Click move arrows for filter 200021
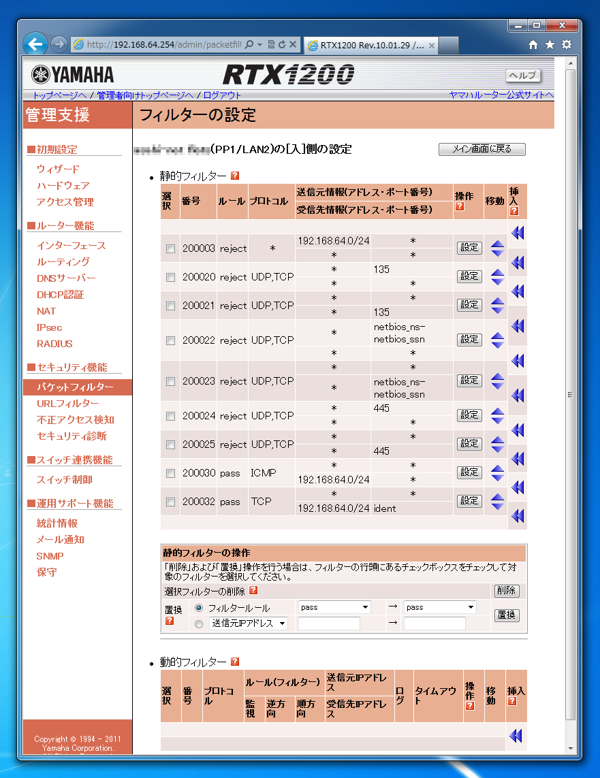This screenshot has height=778, width=600. pyautogui.click(x=497, y=306)
